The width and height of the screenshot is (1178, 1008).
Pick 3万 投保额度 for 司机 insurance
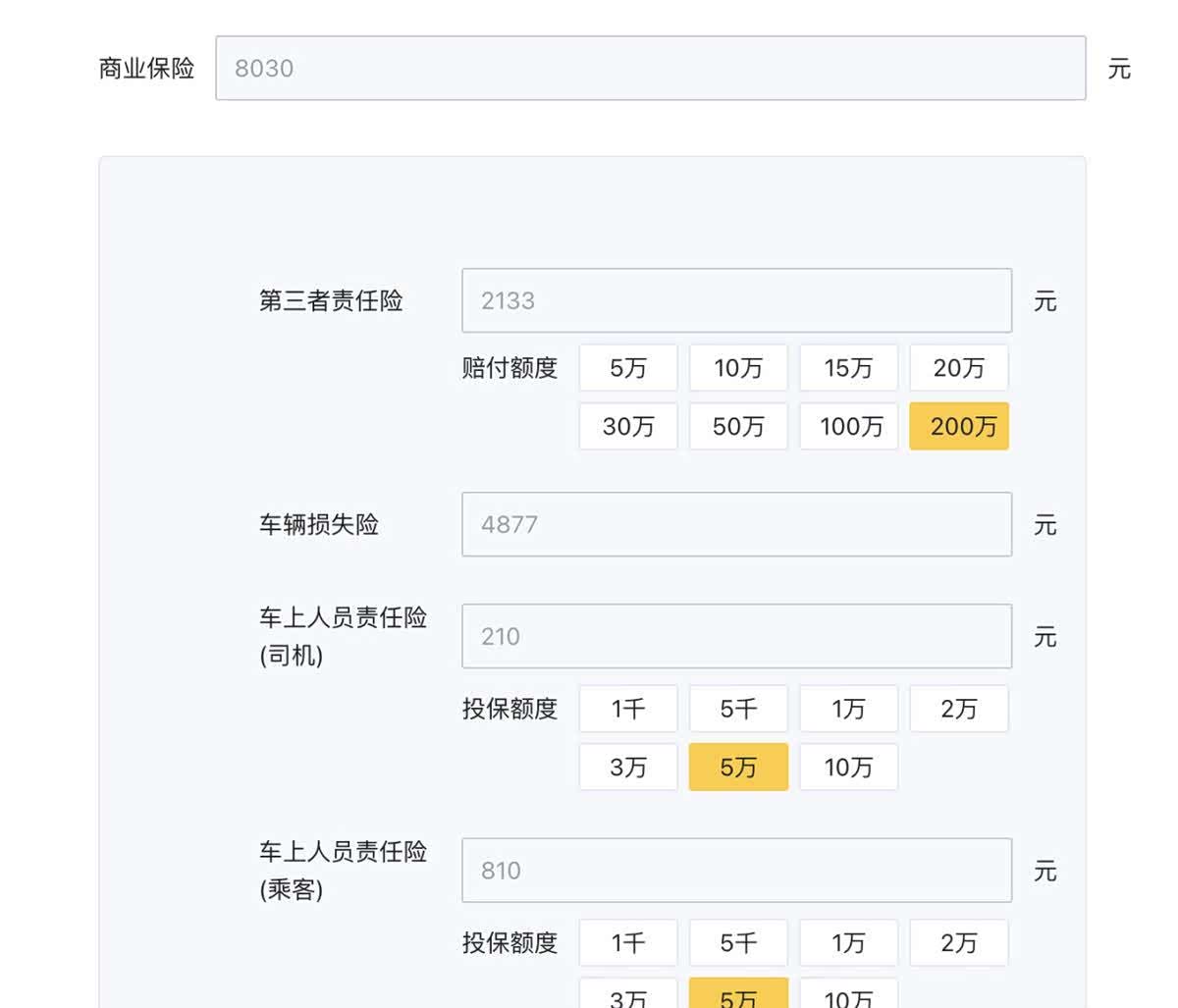click(628, 767)
